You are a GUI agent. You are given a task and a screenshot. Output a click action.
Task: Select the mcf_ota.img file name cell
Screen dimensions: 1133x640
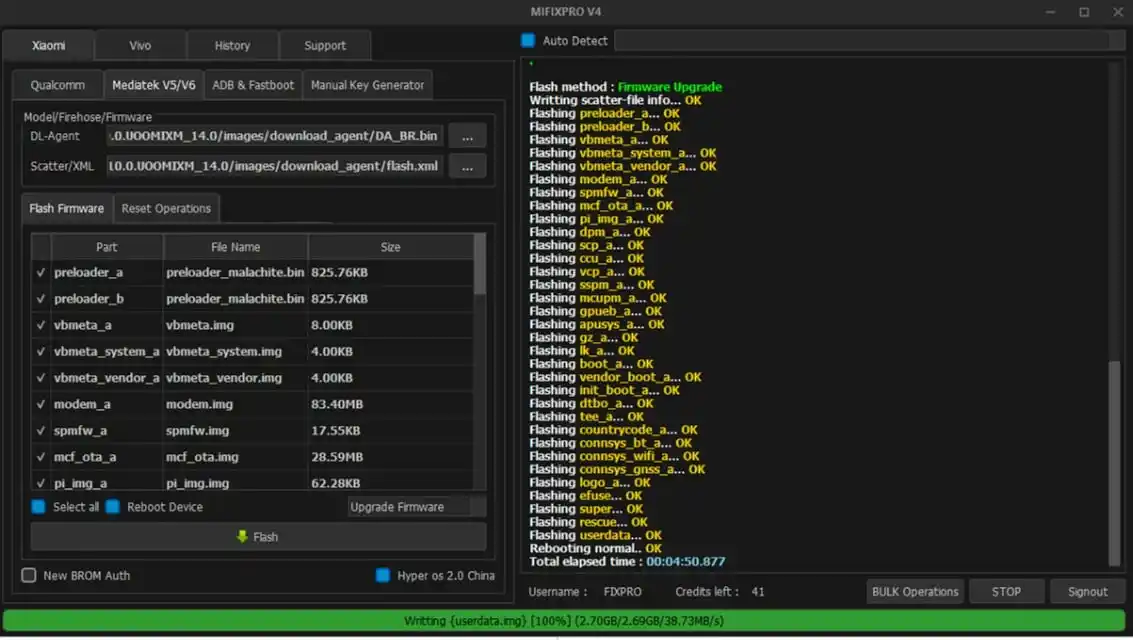tap(235, 457)
